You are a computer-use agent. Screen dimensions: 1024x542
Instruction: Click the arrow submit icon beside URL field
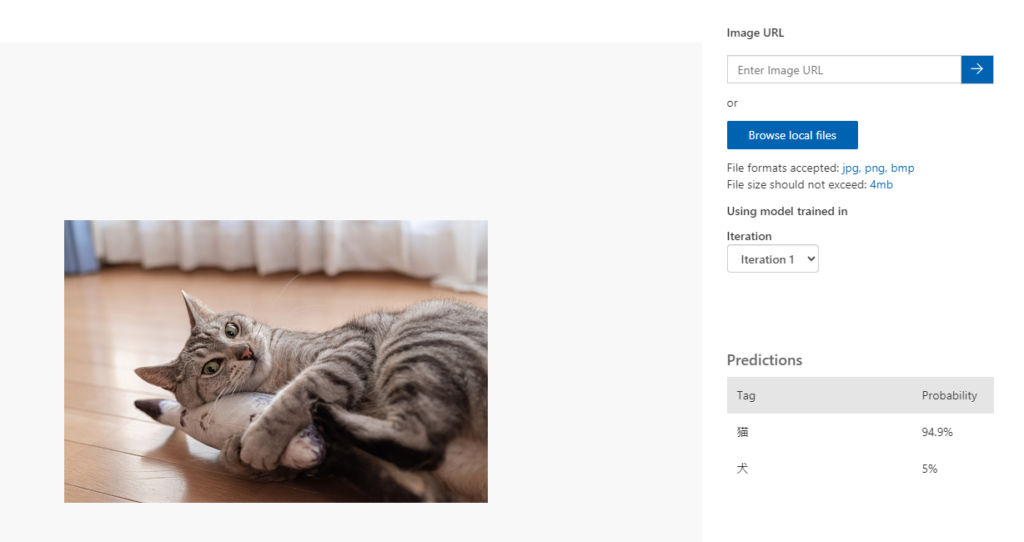[977, 69]
